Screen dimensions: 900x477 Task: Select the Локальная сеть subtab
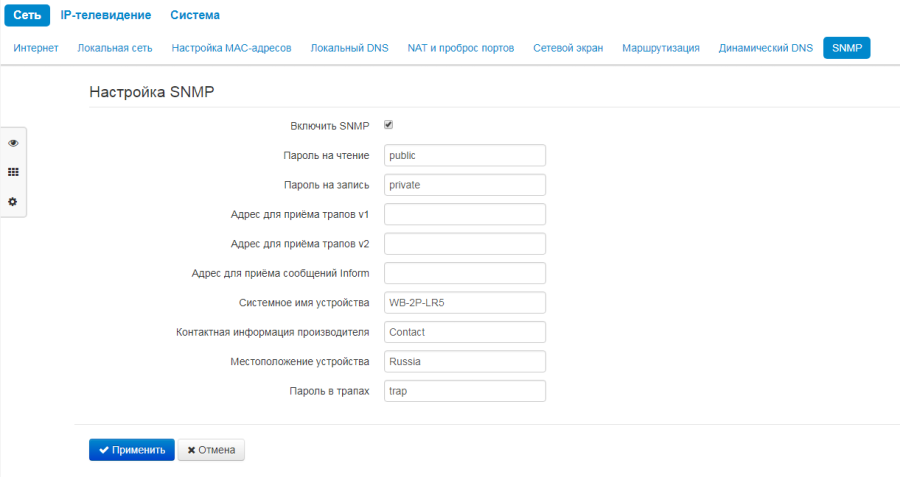115,48
